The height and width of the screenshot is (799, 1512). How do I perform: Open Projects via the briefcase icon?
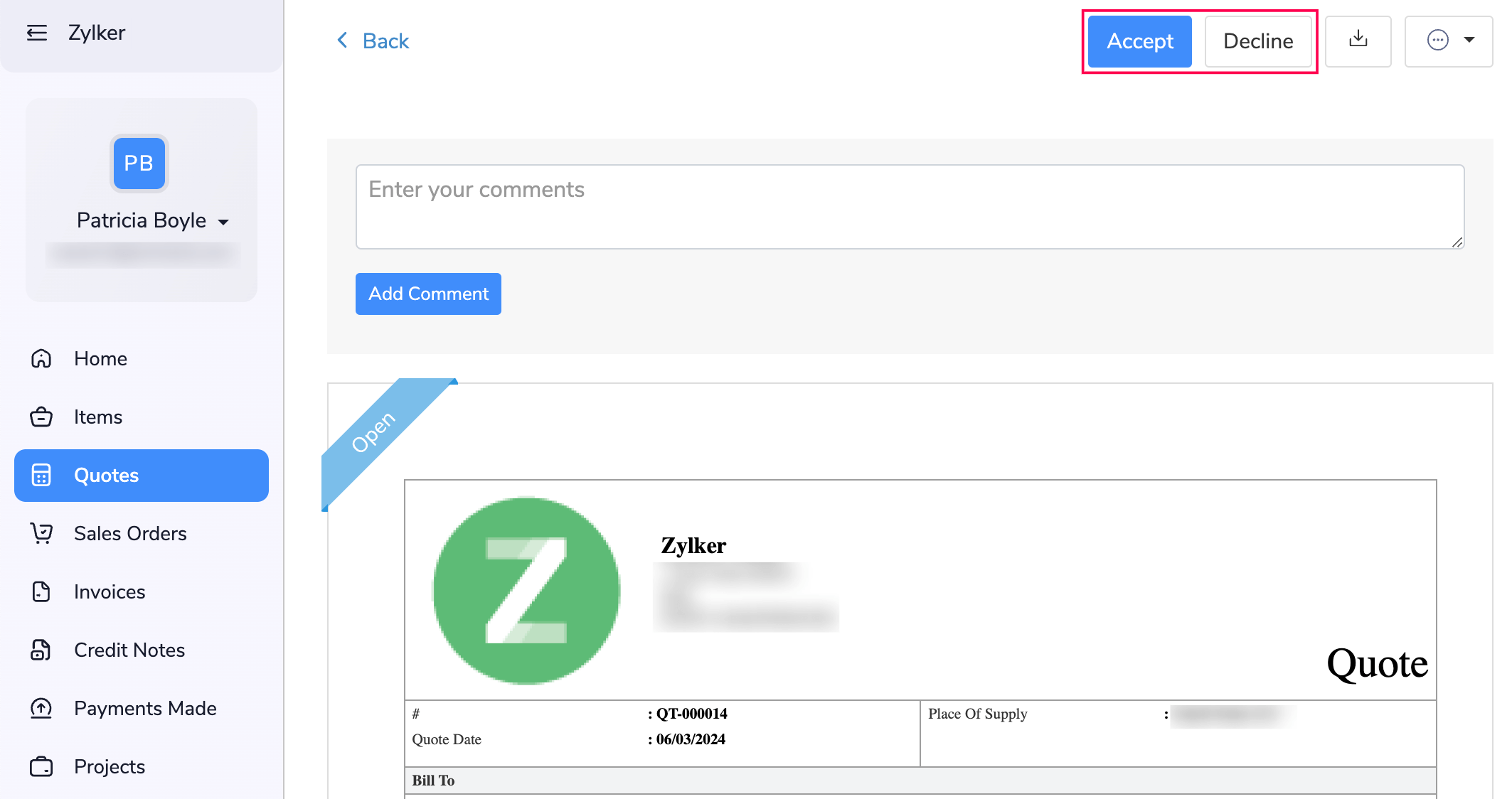tap(42, 766)
